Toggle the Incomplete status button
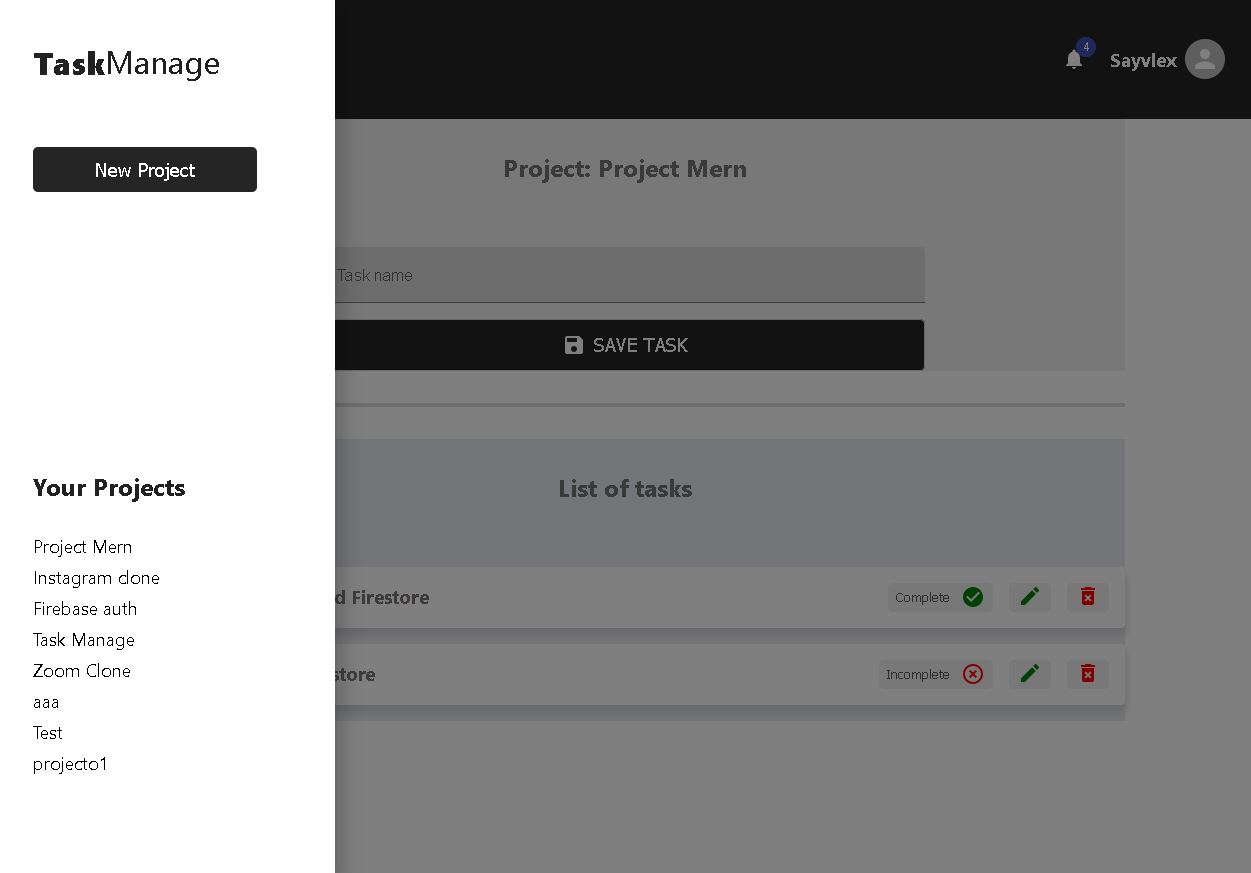 pyautogui.click(x=936, y=674)
